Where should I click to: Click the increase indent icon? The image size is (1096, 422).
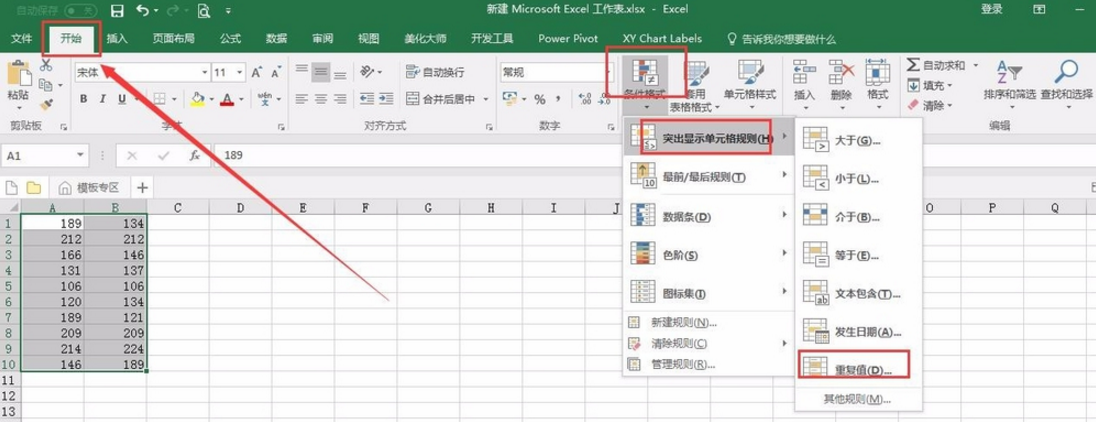coord(387,99)
